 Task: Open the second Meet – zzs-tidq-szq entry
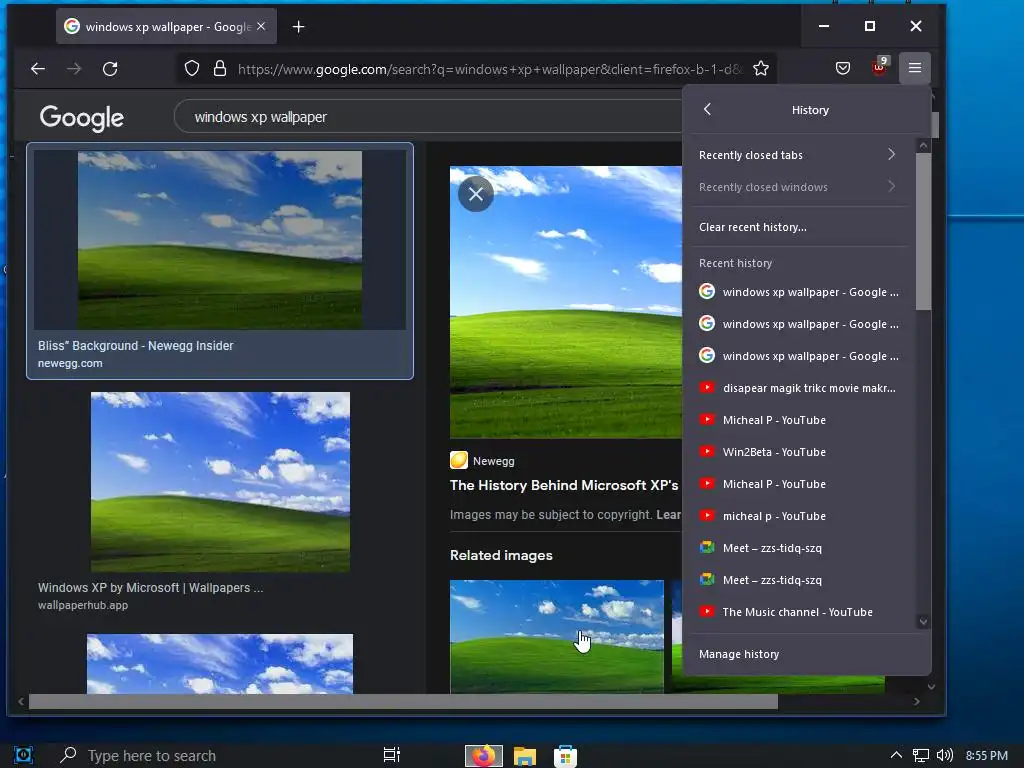point(799,580)
